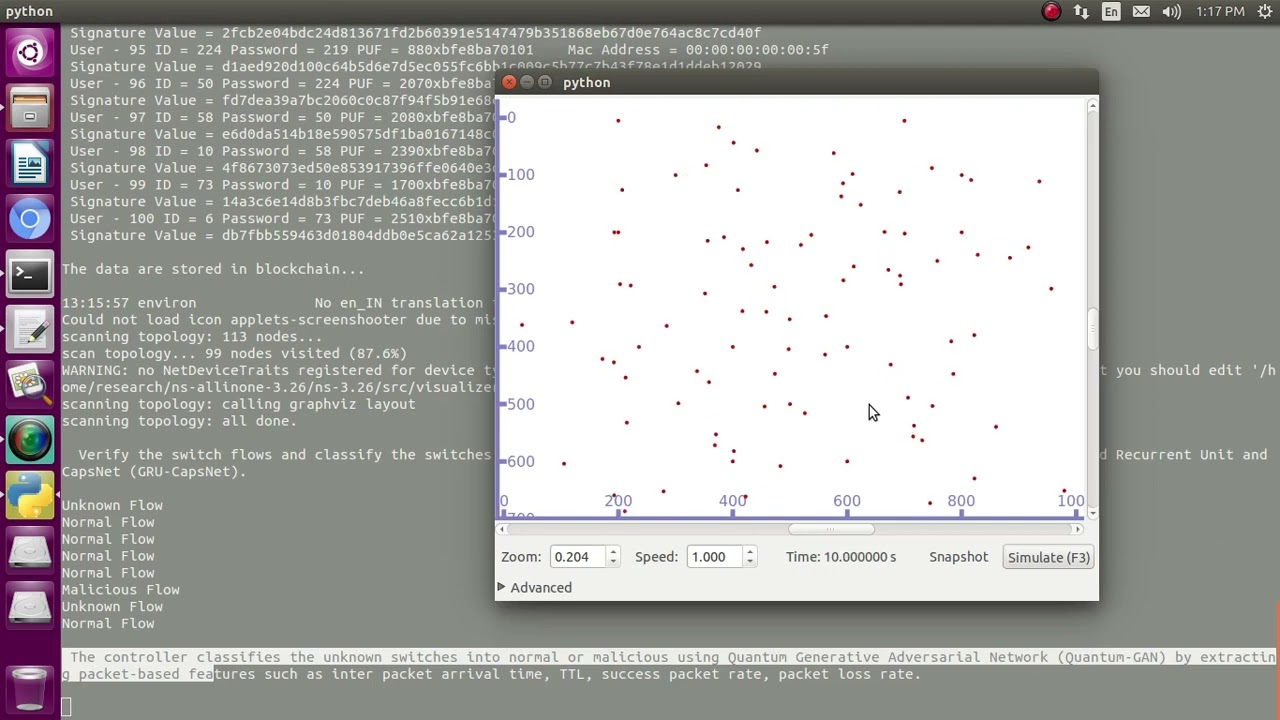
Task: Click the scroll-left arrow below the canvas
Action: coord(503,529)
